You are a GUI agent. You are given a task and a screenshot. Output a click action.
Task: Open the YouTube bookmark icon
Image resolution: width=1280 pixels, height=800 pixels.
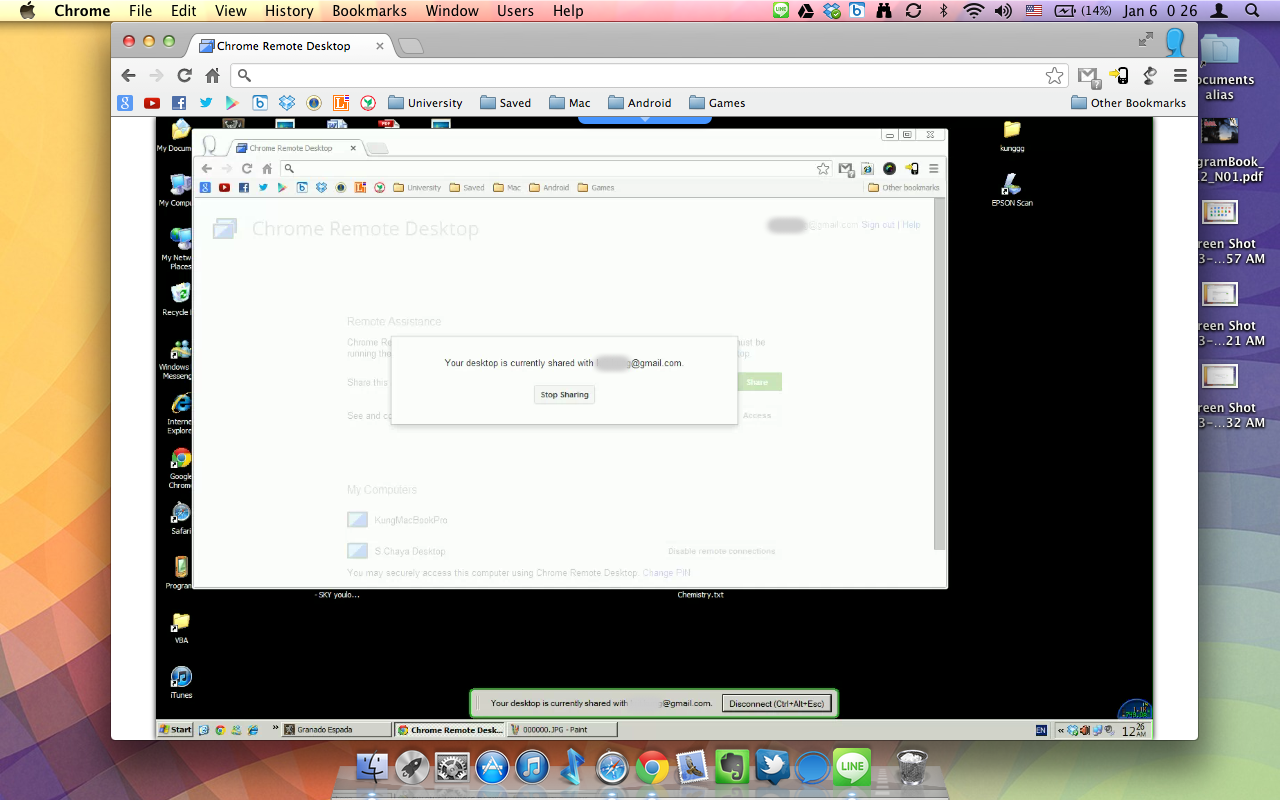pyautogui.click(x=152, y=103)
